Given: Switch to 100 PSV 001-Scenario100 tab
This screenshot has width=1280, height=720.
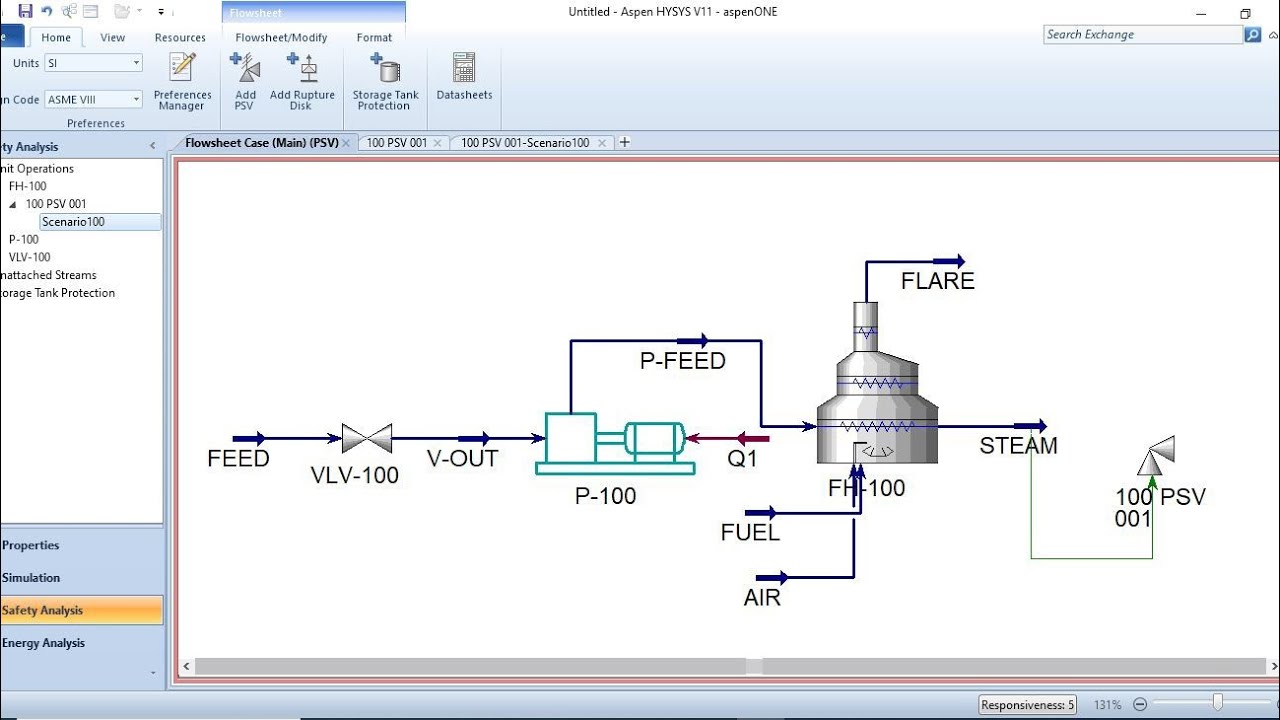Looking at the screenshot, I should click(x=525, y=143).
